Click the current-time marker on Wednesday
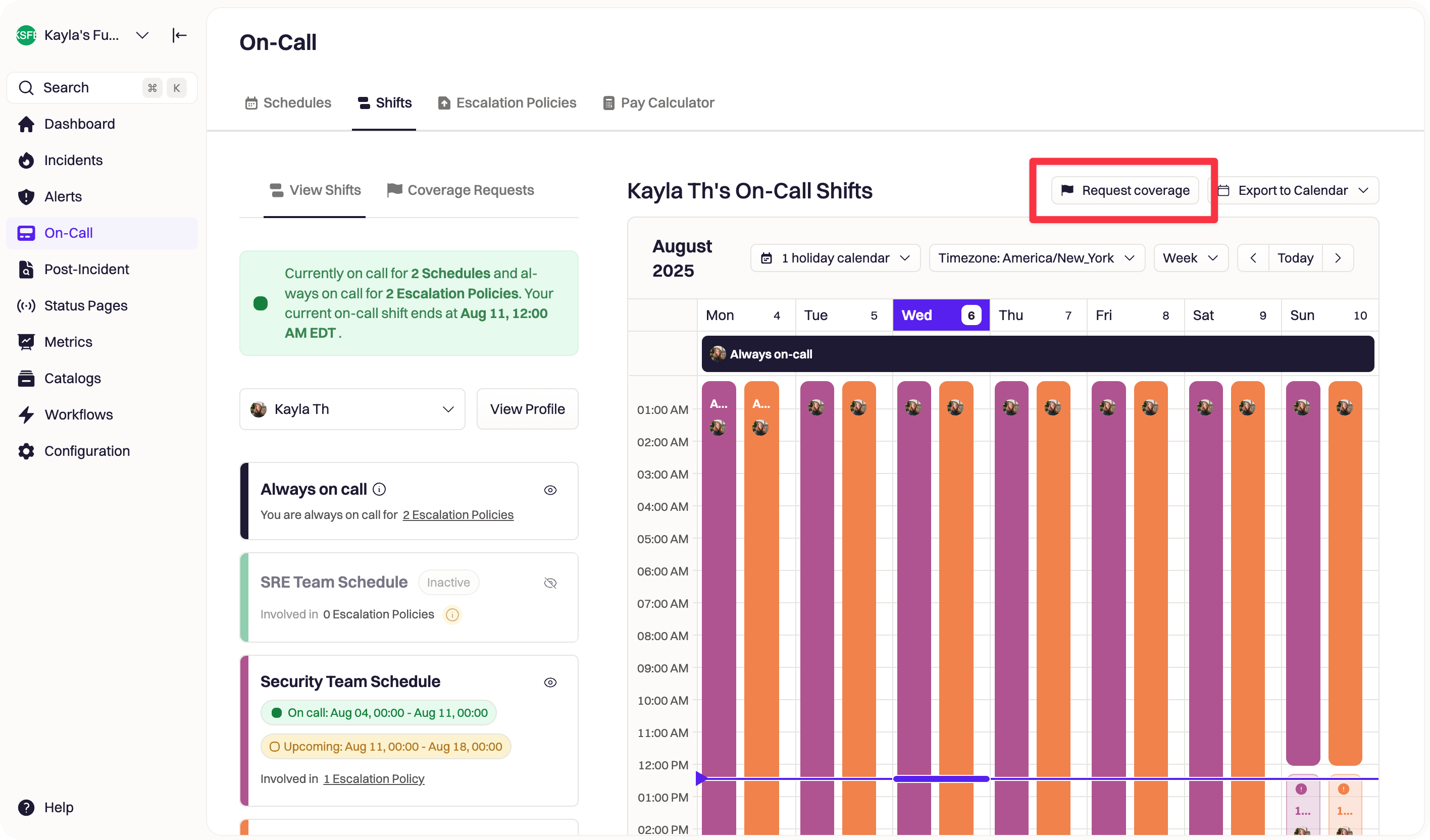The width and height of the screenshot is (1430, 840). pyautogui.click(x=941, y=779)
